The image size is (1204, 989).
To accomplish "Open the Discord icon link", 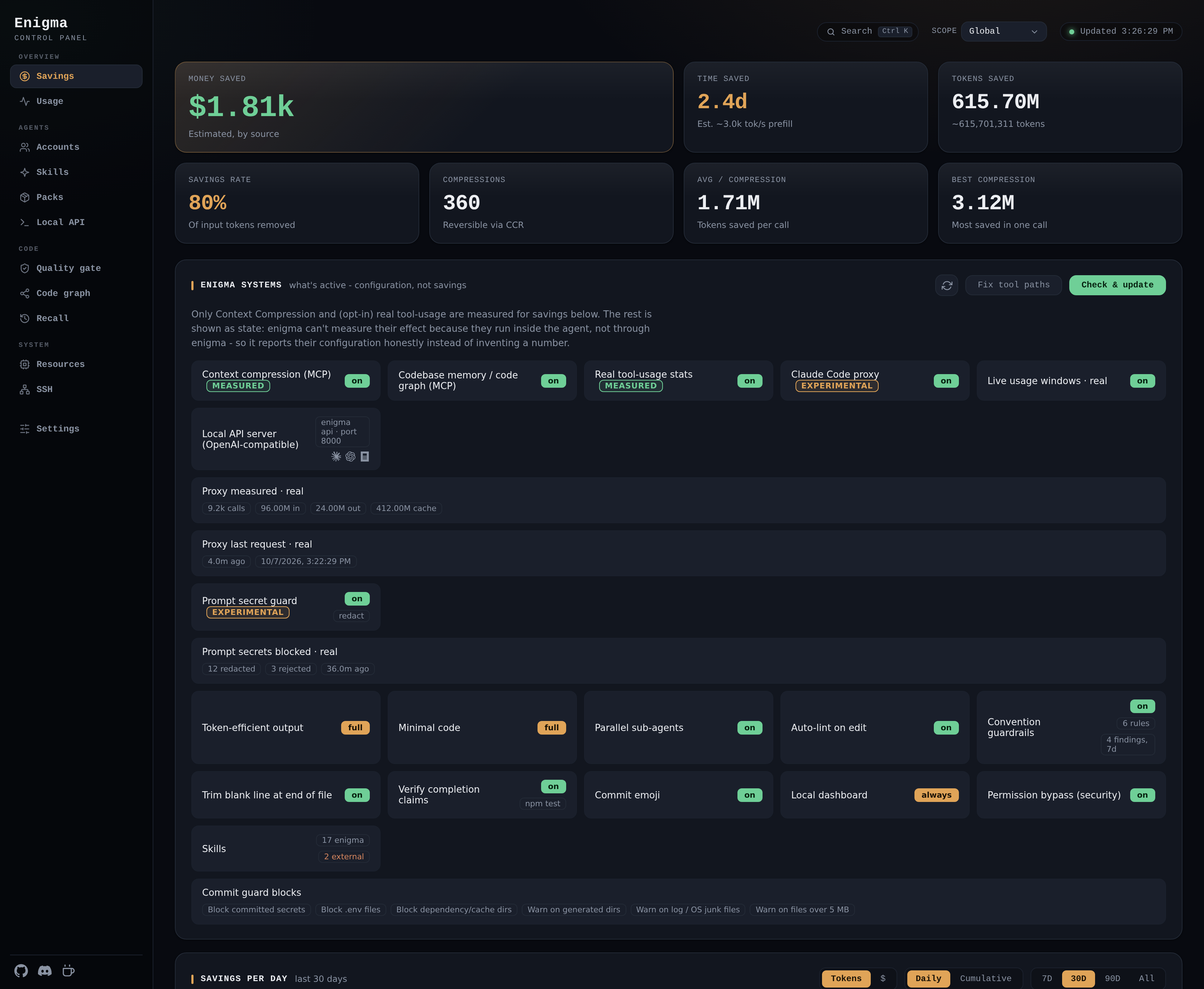I will [44, 971].
